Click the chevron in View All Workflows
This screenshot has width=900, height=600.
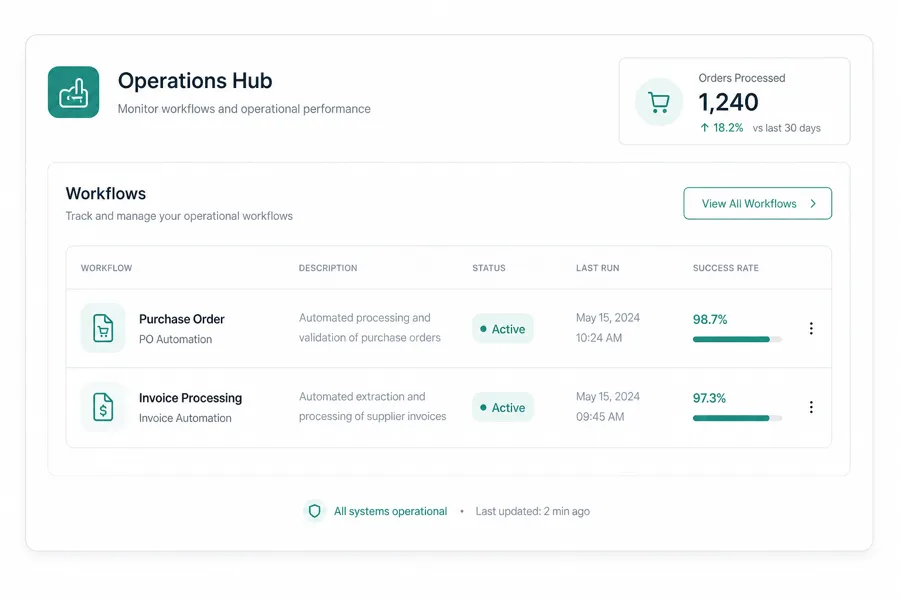[813, 203]
